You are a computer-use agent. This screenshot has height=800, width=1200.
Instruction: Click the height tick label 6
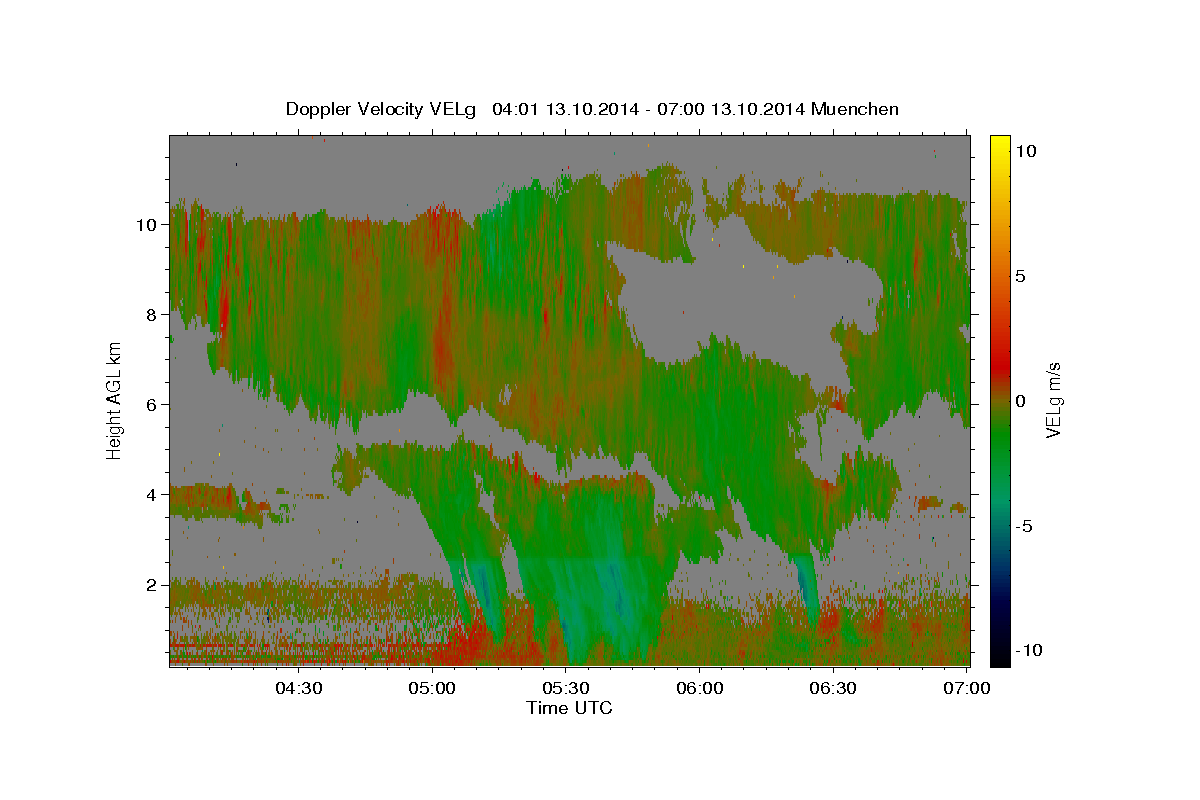tap(154, 404)
